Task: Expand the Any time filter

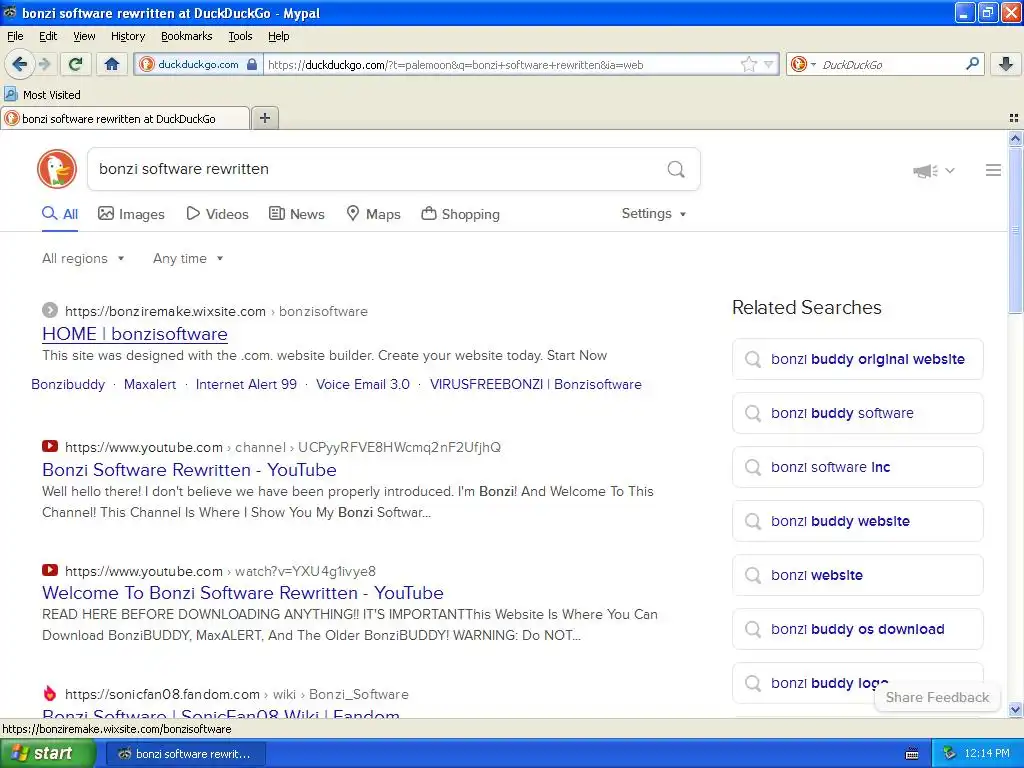Action: 188,259
